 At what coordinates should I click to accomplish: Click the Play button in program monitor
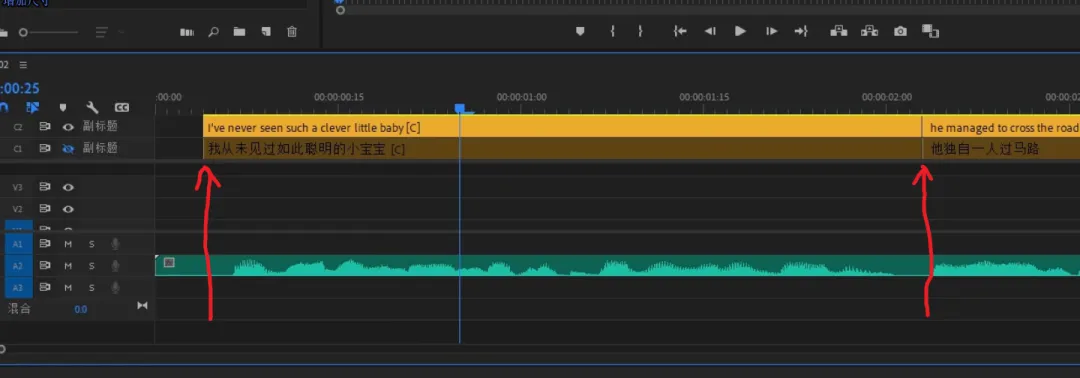coord(740,31)
